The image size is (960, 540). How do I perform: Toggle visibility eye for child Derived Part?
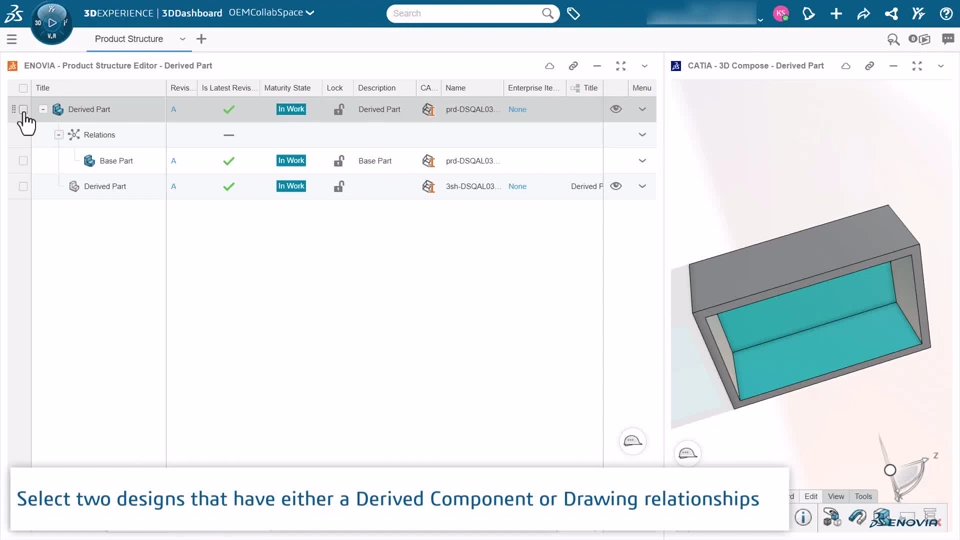coord(616,186)
